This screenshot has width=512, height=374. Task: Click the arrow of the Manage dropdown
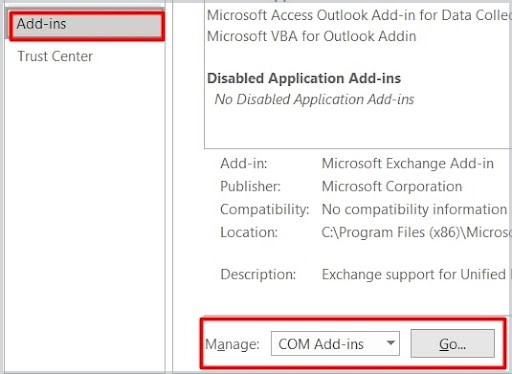pyautogui.click(x=390, y=343)
